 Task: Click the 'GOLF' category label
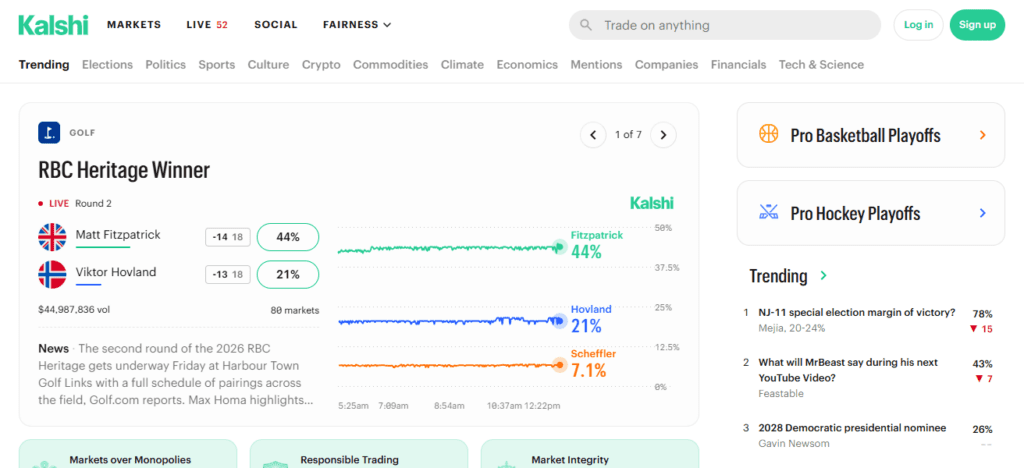coord(82,133)
